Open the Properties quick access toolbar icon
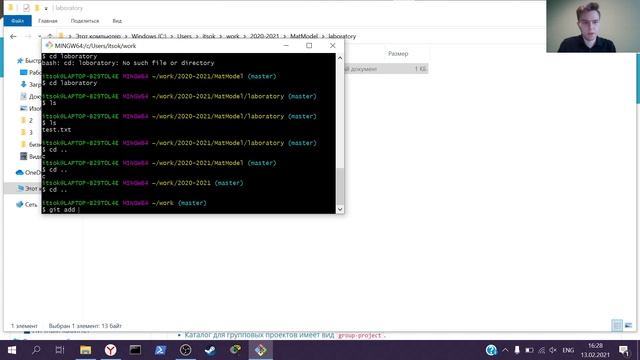Screen dimensions: 640x360 tap(26, 8)
